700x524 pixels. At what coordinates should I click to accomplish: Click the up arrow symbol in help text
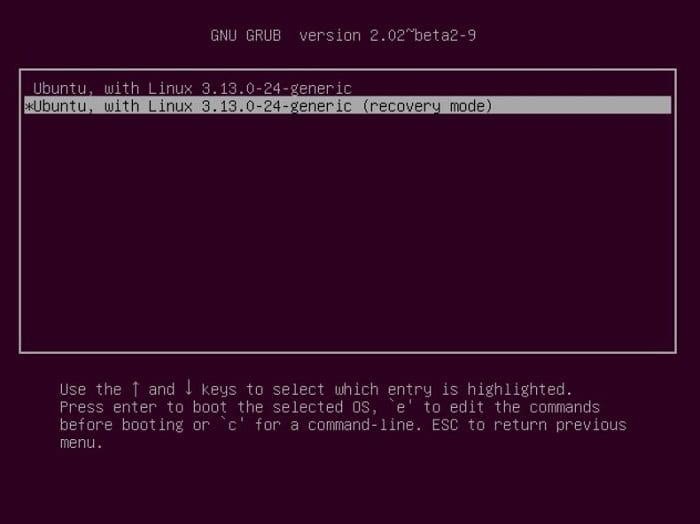point(135,388)
